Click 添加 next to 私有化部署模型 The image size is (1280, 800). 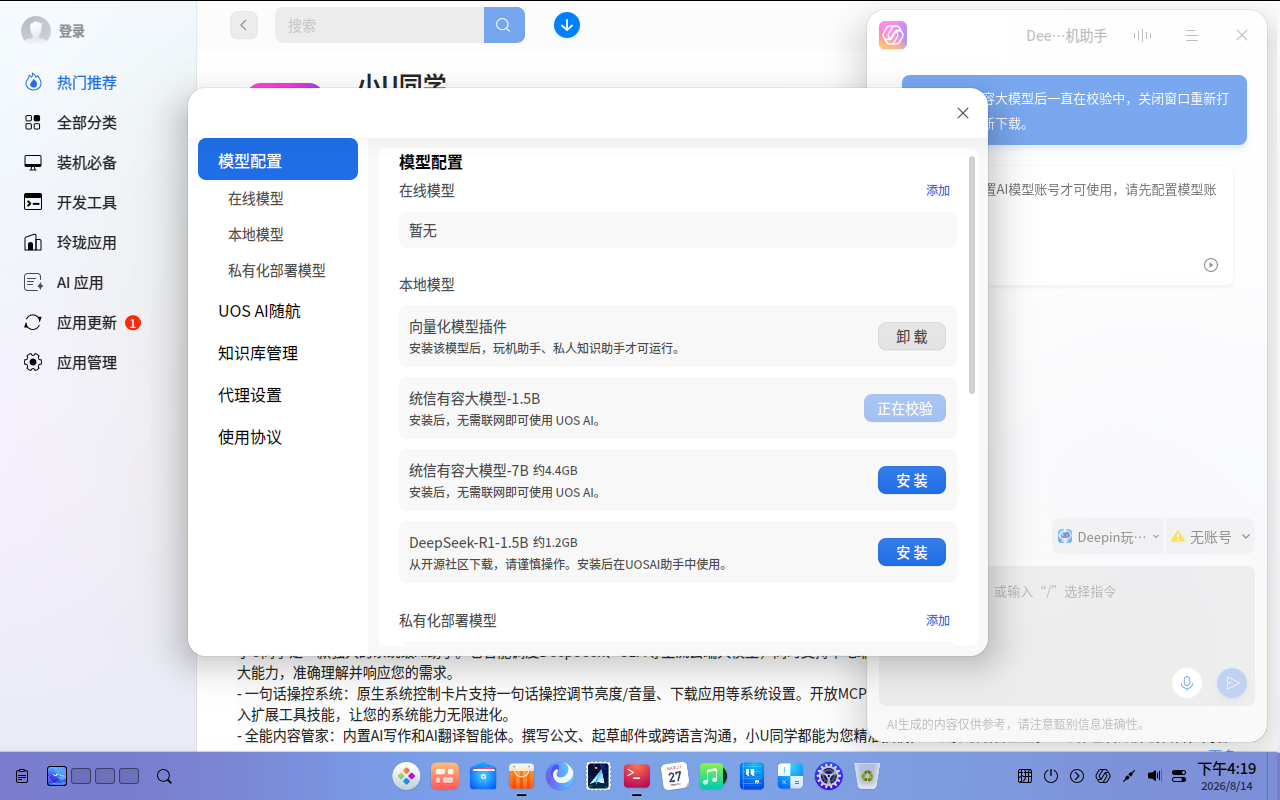point(938,620)
